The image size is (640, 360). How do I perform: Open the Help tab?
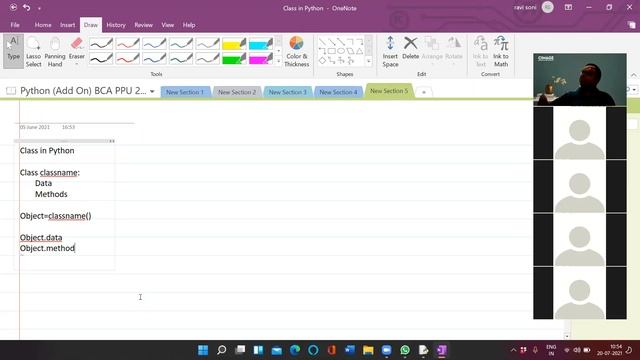click(189, 25)
